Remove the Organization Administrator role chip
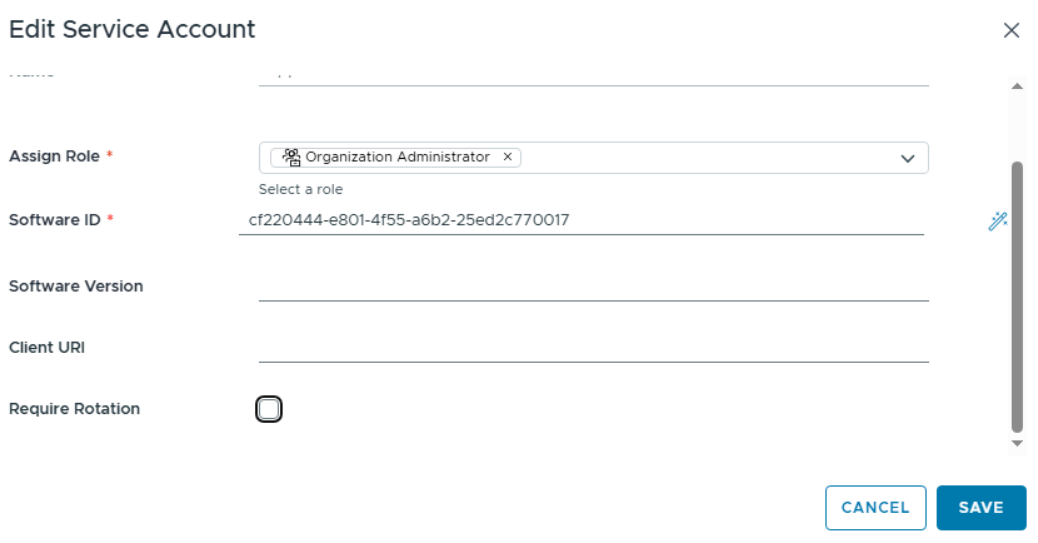1038x543 pixels. (508, 157)
